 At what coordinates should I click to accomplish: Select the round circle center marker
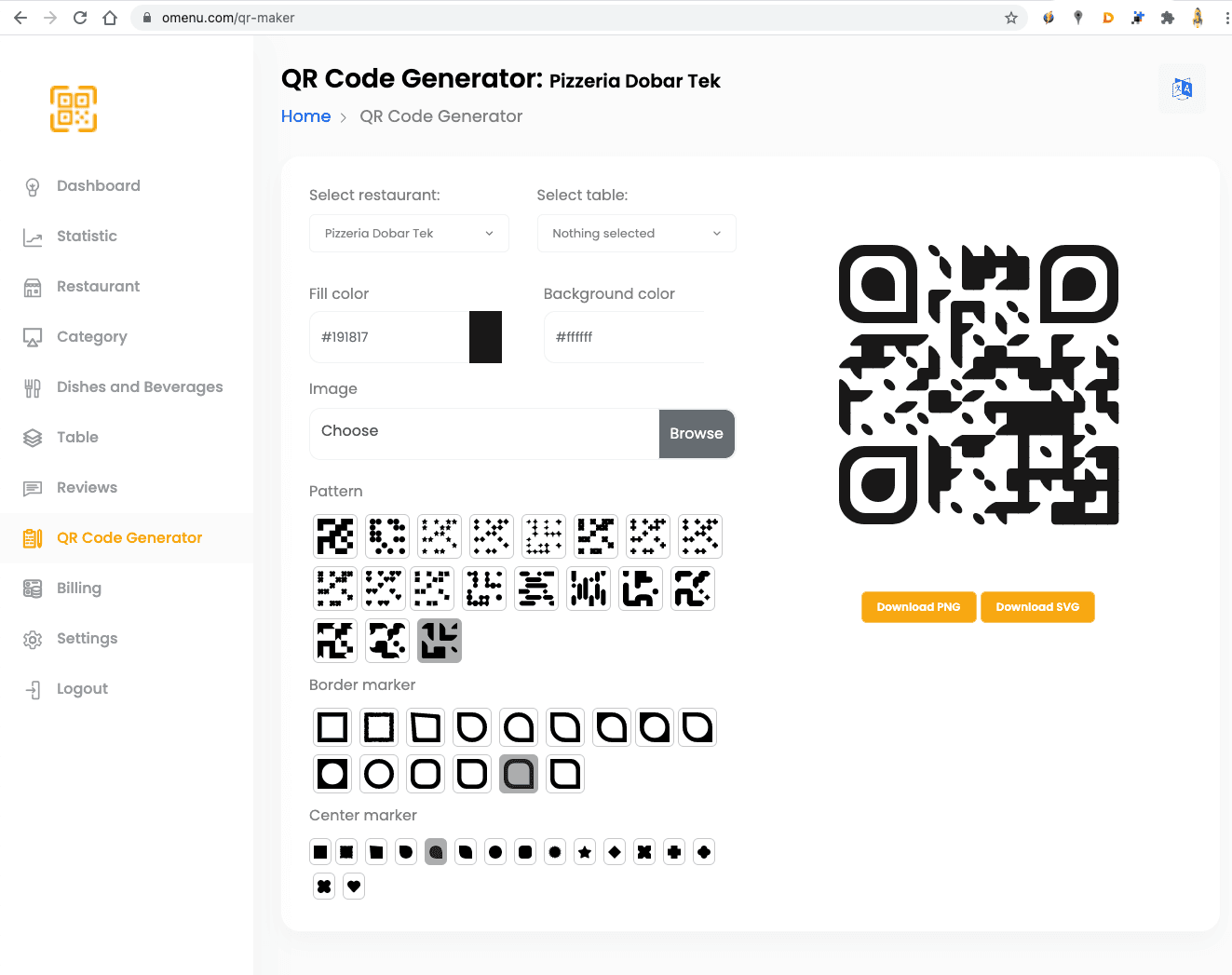point(495,852)
